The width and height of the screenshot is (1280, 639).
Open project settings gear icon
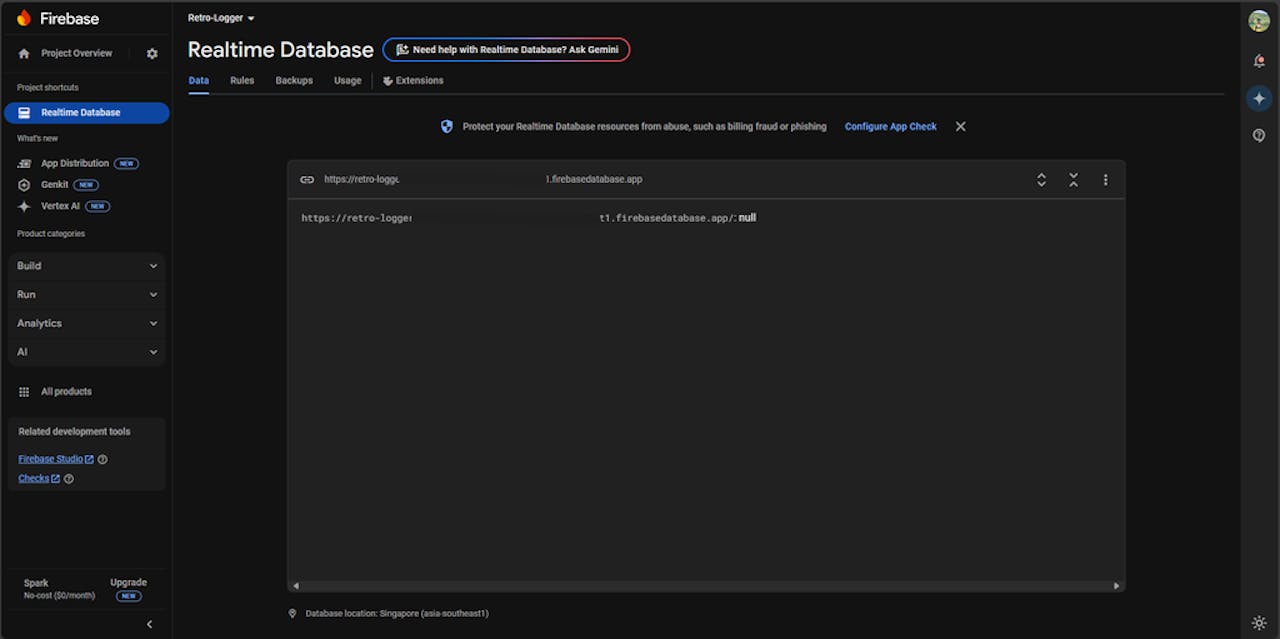pyautogui.click(x=152, y=54)
